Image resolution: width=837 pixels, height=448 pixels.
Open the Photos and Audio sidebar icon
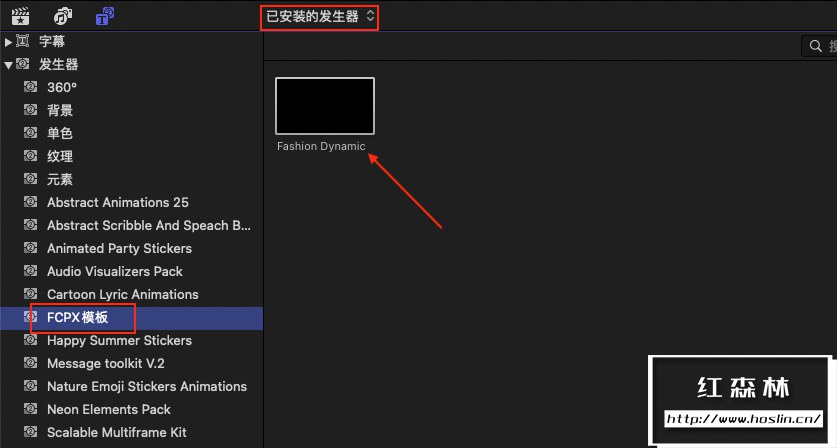pos(63,17)
